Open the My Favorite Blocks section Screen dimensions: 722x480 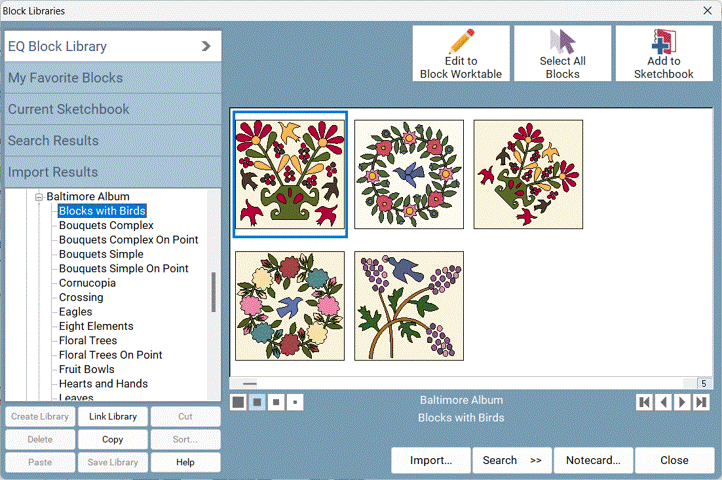(111, 78)
